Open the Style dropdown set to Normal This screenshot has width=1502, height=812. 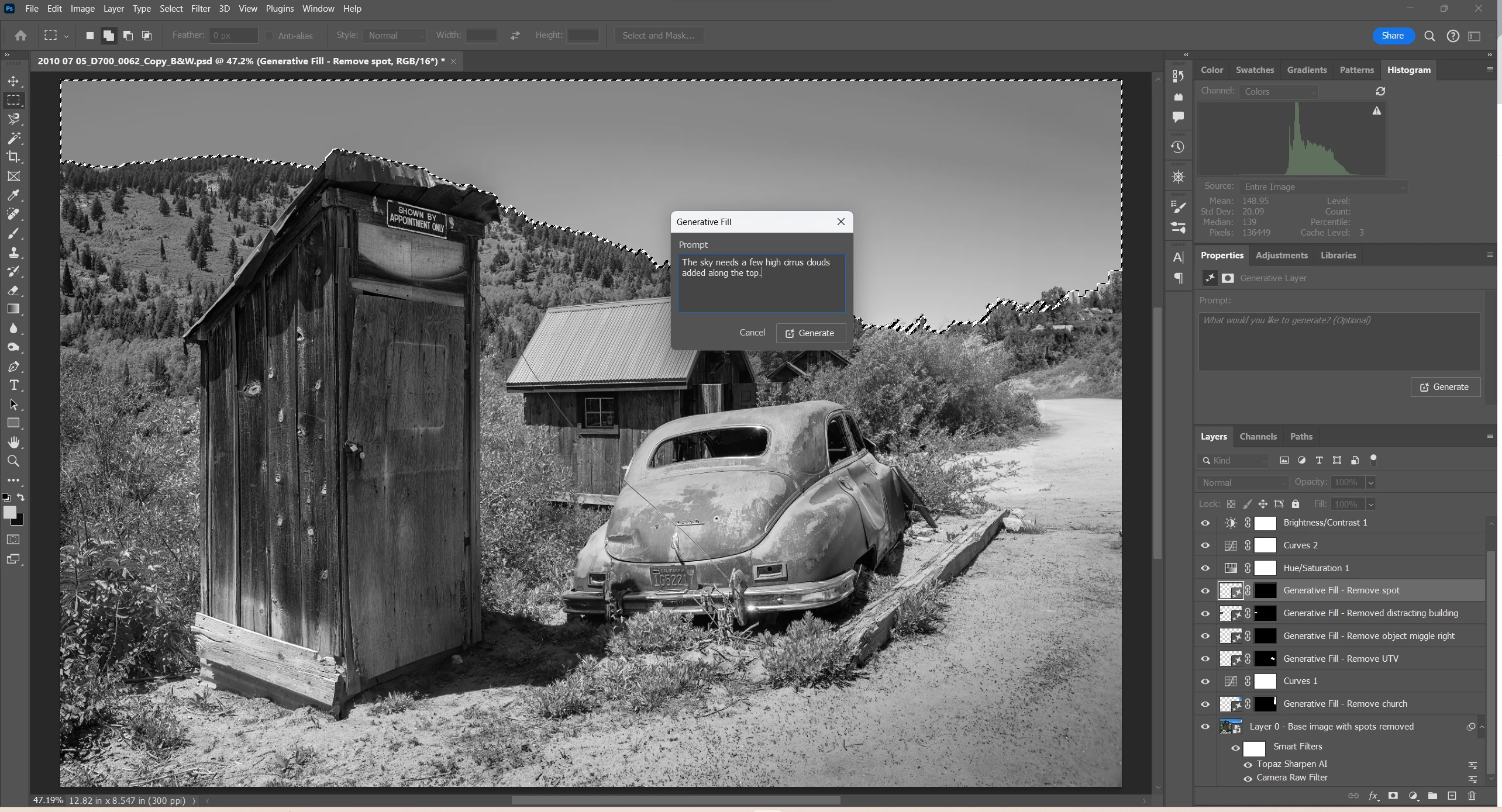point(395,36)
